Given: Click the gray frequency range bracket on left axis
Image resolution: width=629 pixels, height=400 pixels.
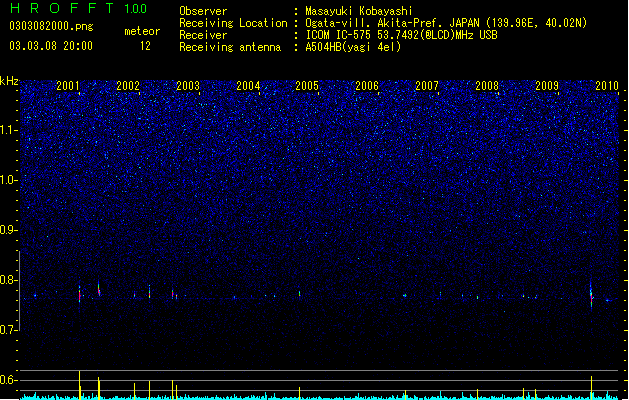Looking at the screenshot, I should click(20, 290).
